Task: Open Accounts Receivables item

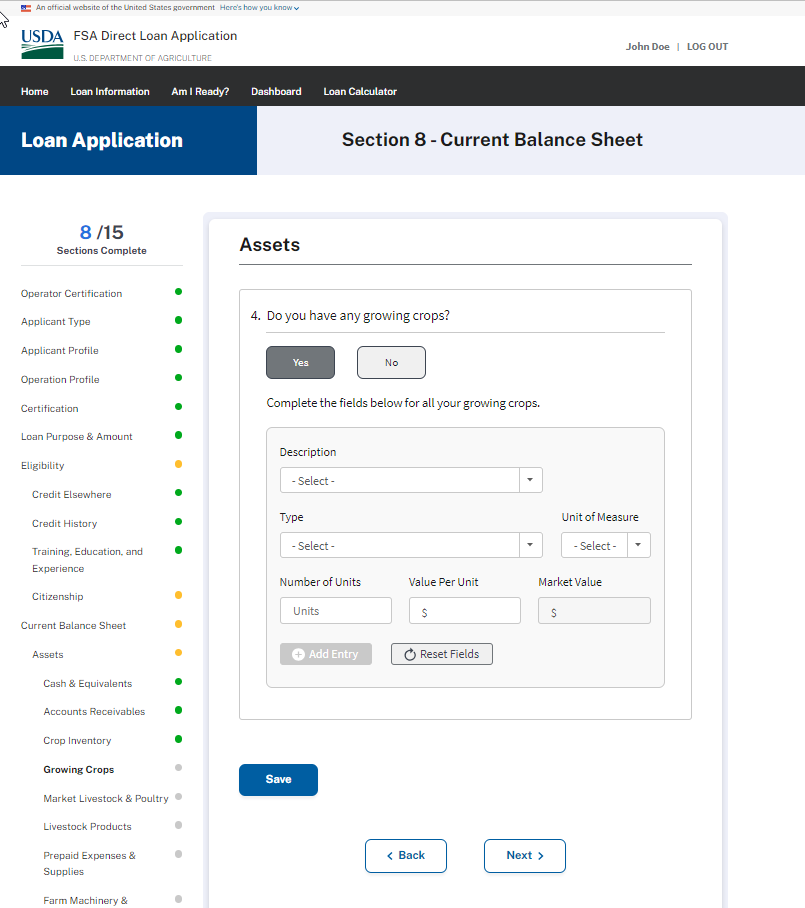Action: point(94,712)
